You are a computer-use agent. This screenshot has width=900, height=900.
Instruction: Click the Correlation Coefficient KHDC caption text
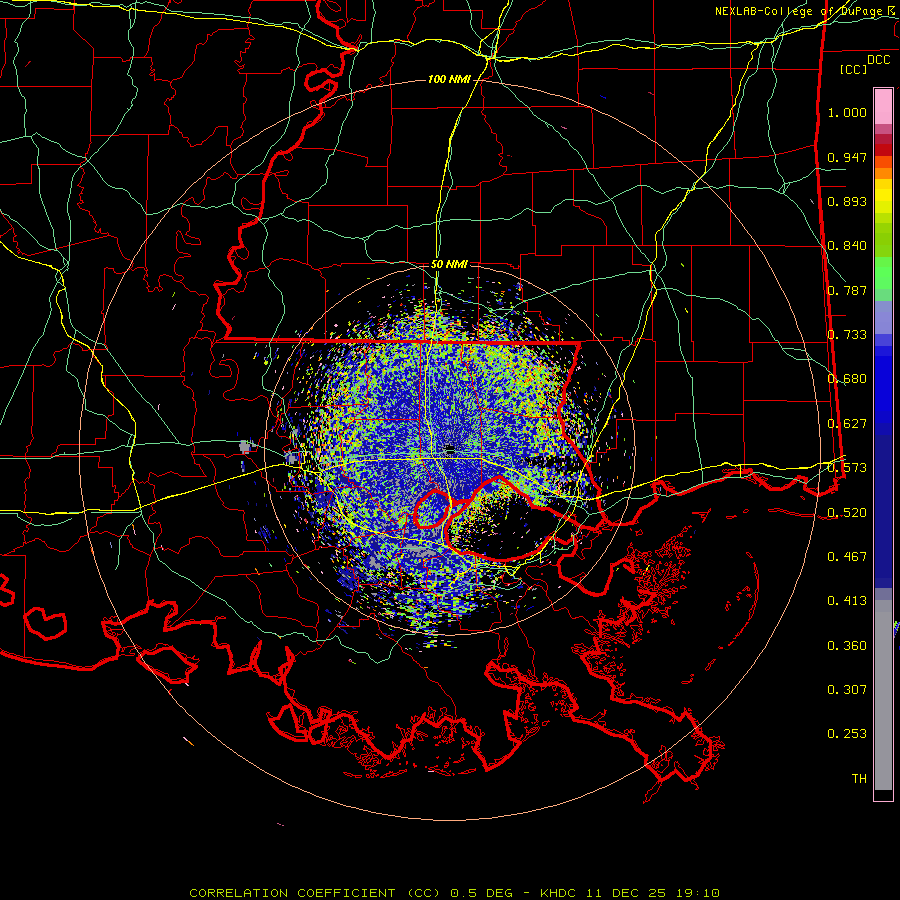(x=455, y=893)
